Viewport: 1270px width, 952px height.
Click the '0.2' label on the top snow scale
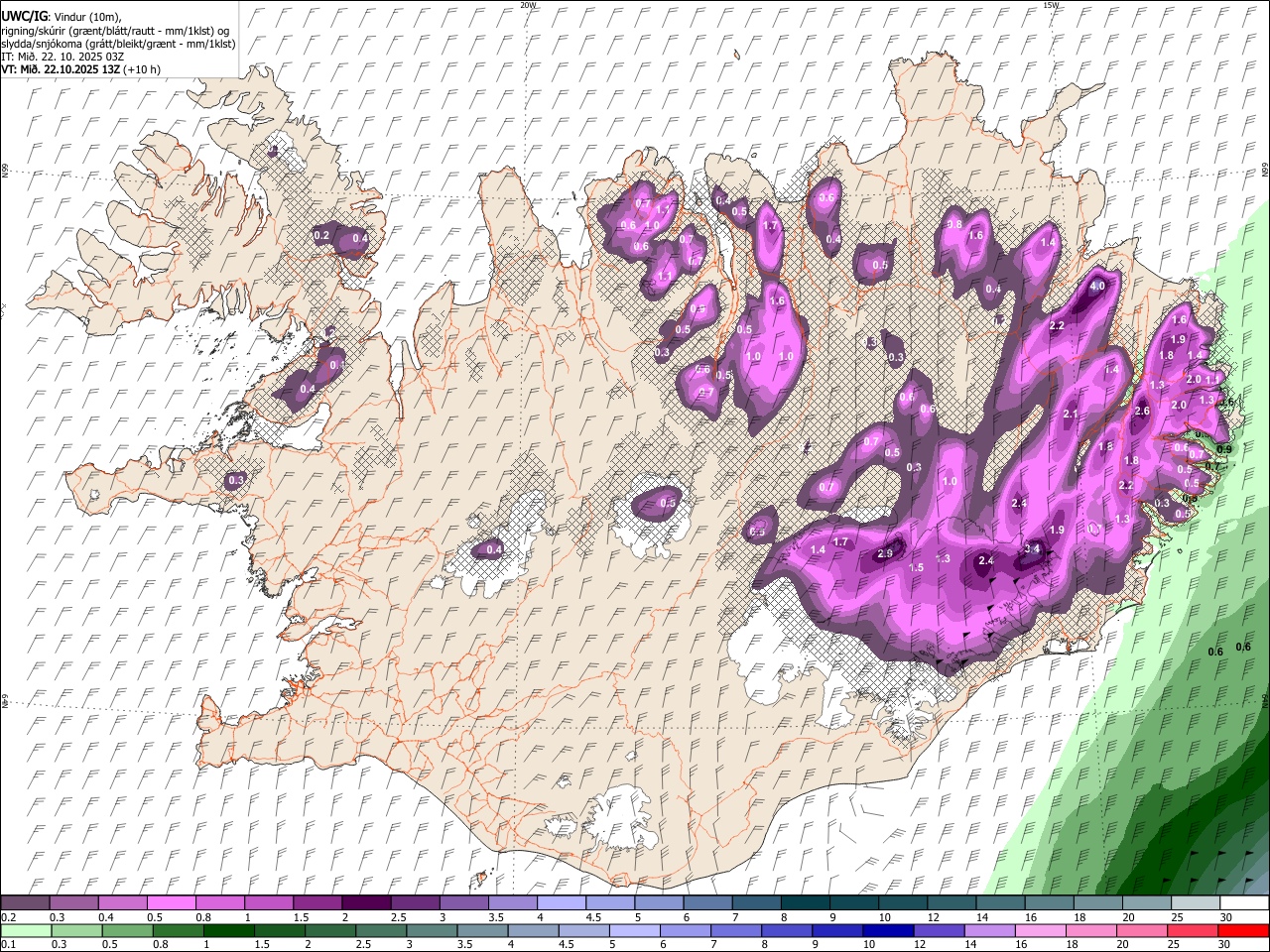tap(8, 917)
